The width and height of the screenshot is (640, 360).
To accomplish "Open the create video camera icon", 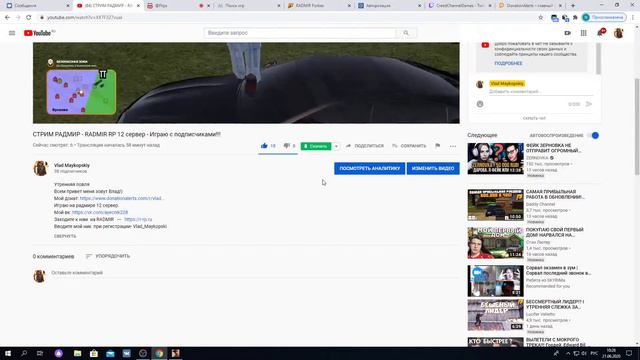I will click(567, 33).
